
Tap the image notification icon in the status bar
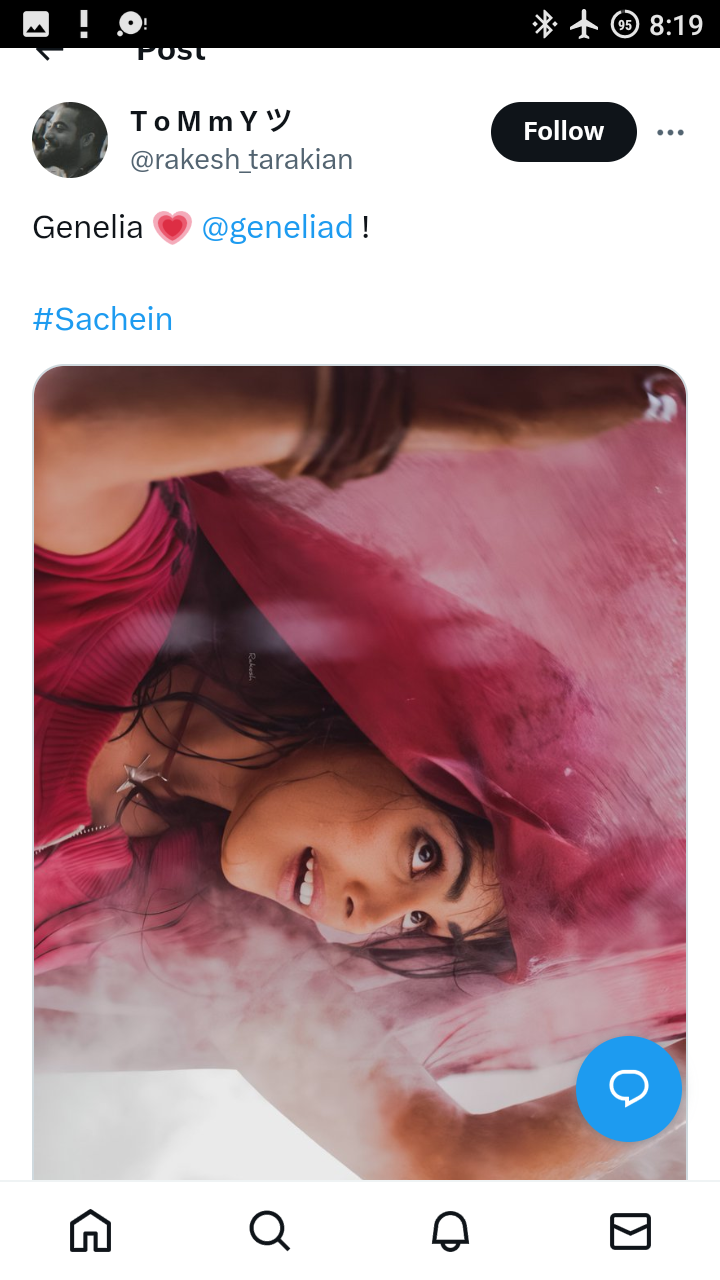point(36,24)
